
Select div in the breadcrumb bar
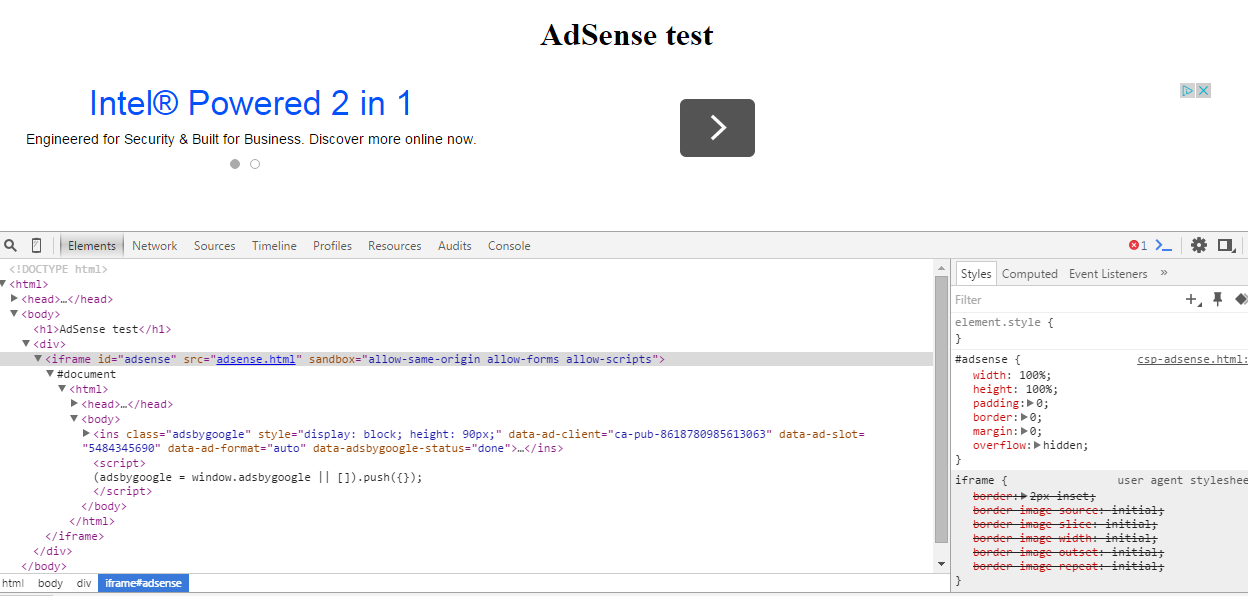(84, 583)
